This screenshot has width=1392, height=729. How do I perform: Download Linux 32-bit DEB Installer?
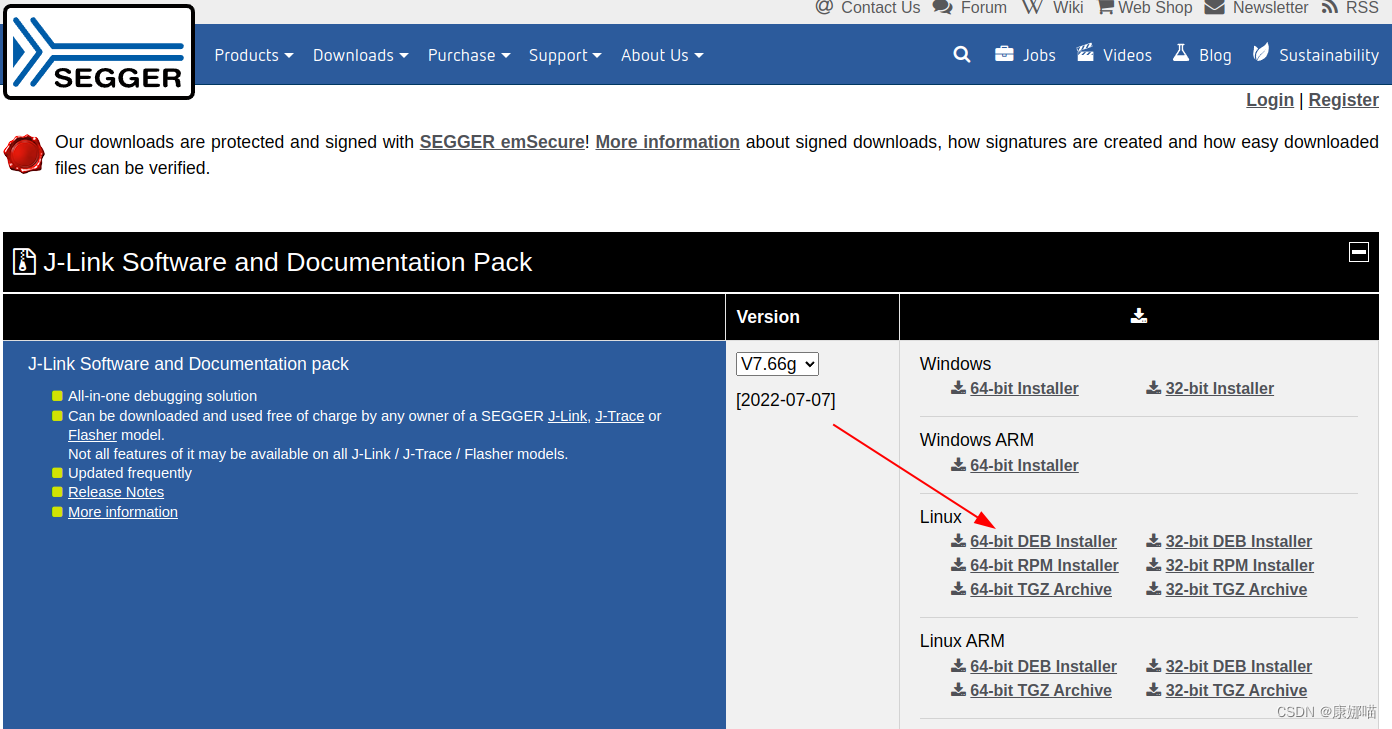[x=1239, y=541]
